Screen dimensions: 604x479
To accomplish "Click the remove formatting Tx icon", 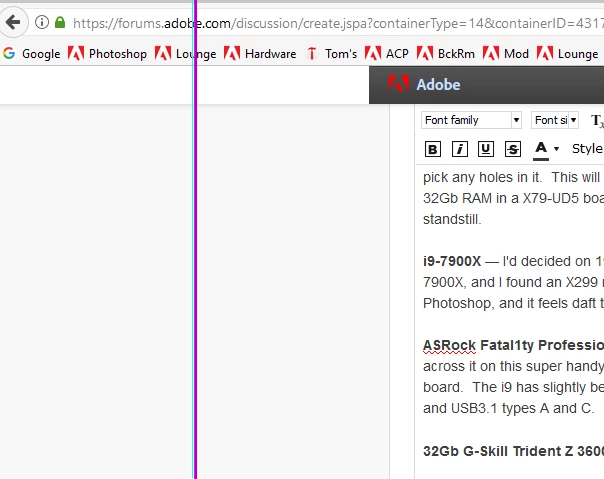I will tap(597, 121).
